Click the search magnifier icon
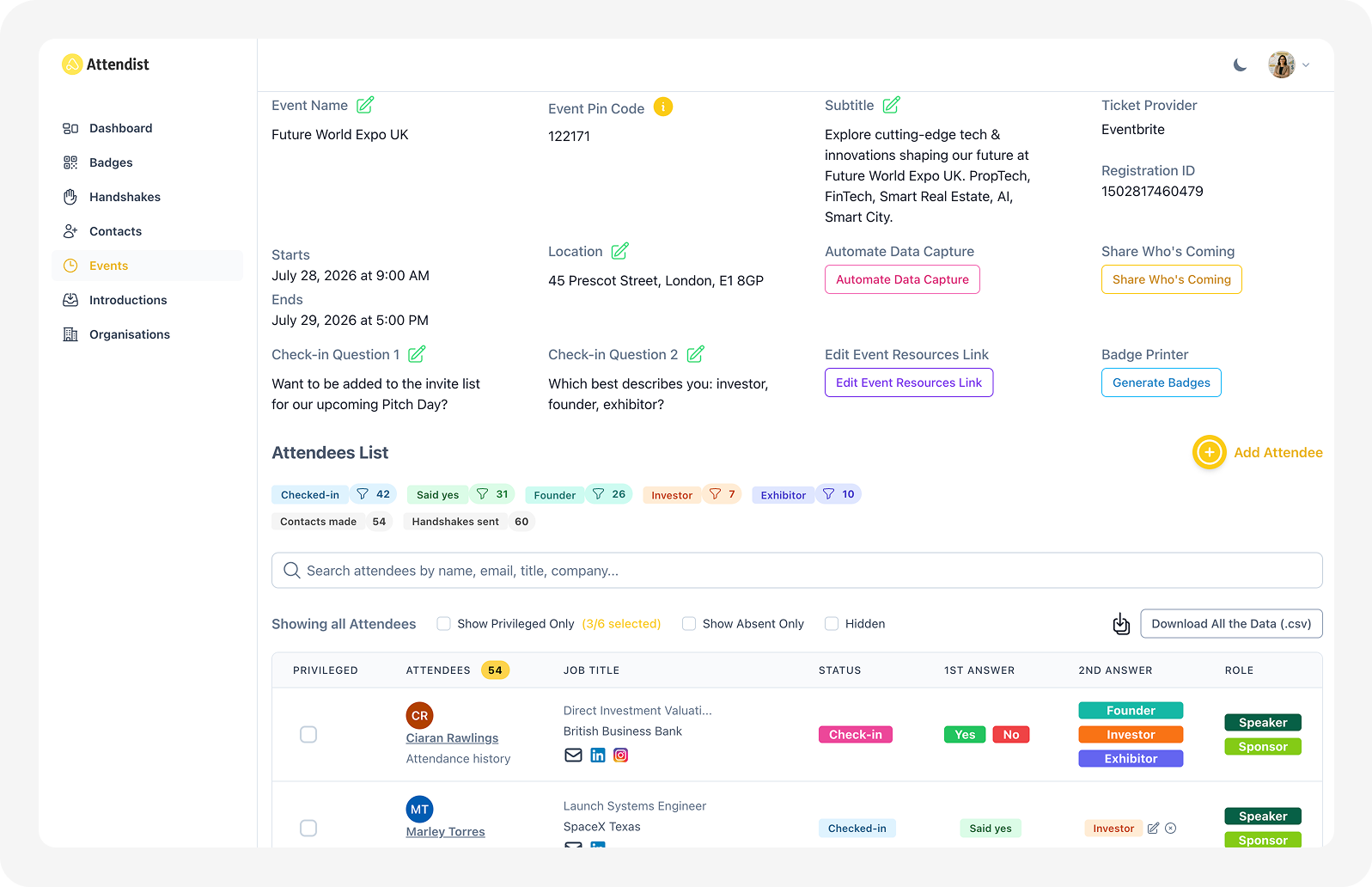The width and height of the screenshot is (1372, 887). [x=292, y=571]
